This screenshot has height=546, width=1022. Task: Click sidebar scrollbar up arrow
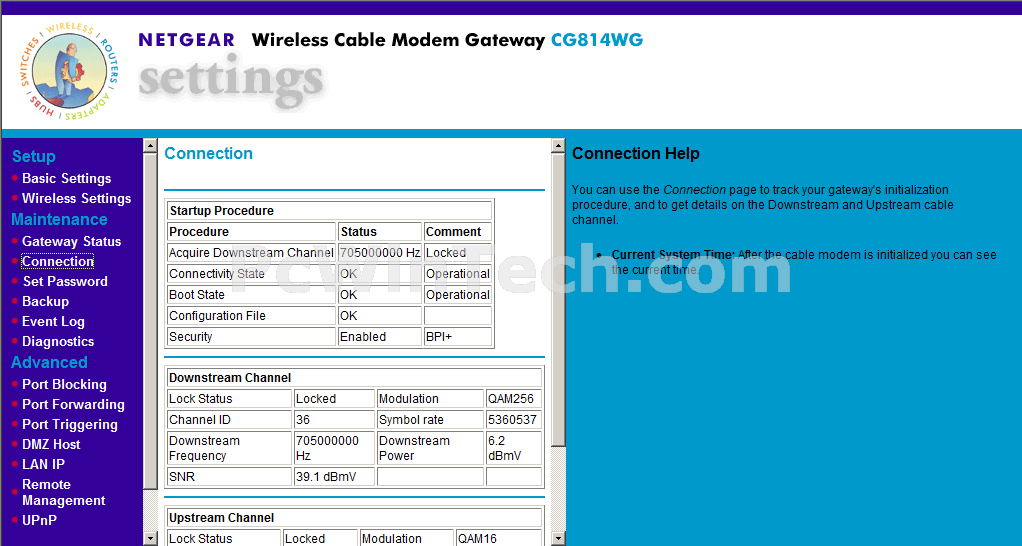tap(150, 145)
